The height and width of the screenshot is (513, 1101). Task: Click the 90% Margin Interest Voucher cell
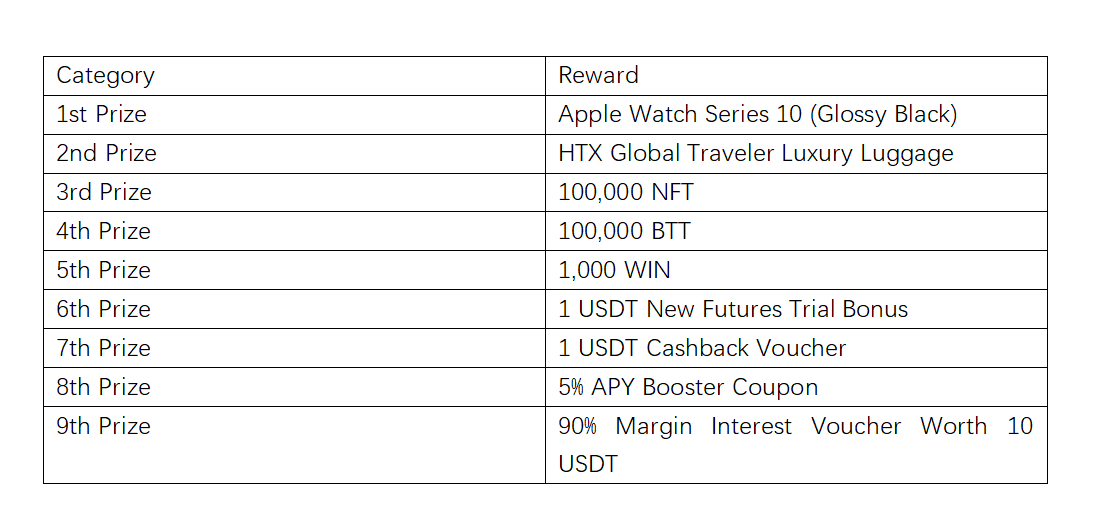coord(794,444)
